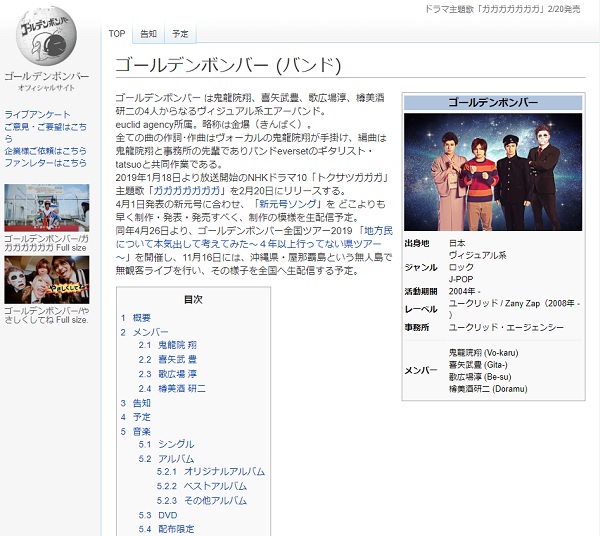
Task: Jump to DVD section in contents
Action: click(x=168, y=514)
